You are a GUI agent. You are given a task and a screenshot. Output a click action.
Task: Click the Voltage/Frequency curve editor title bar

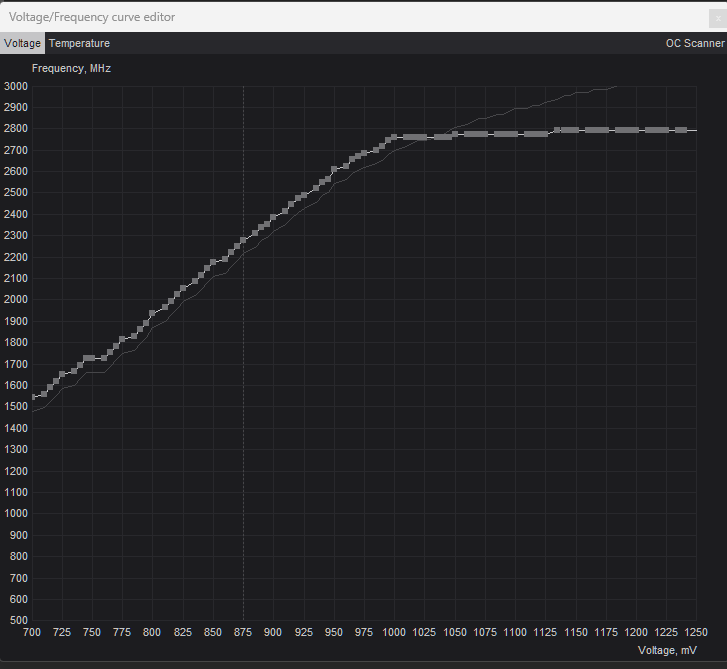[300, 17]
